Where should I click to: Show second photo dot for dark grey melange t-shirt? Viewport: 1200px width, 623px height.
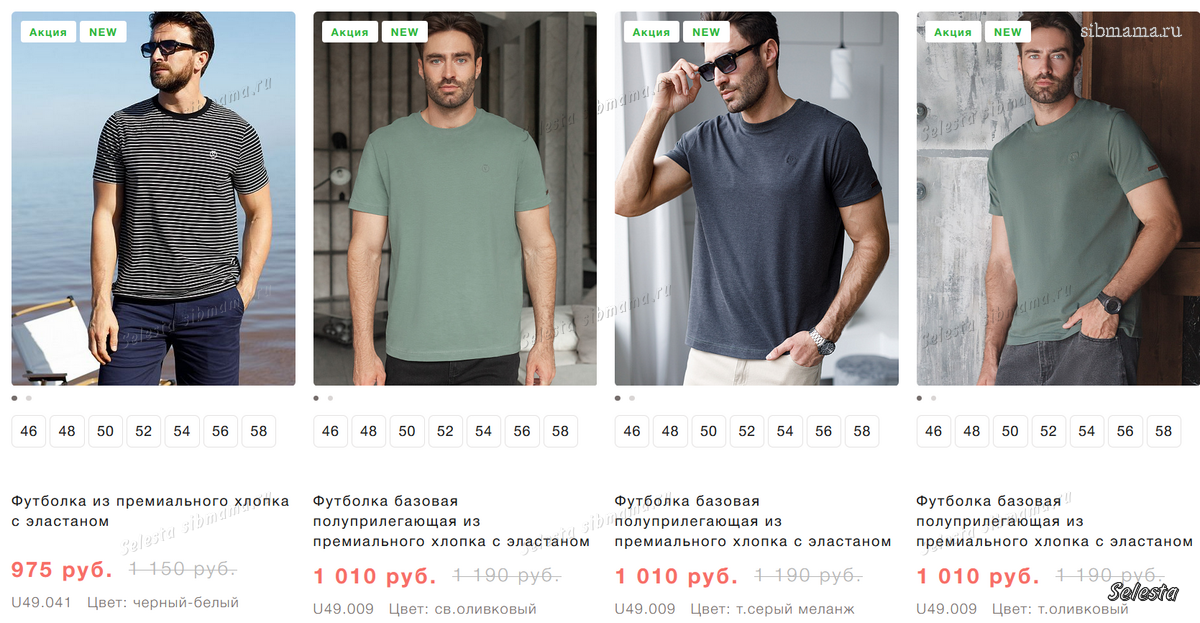632,398
